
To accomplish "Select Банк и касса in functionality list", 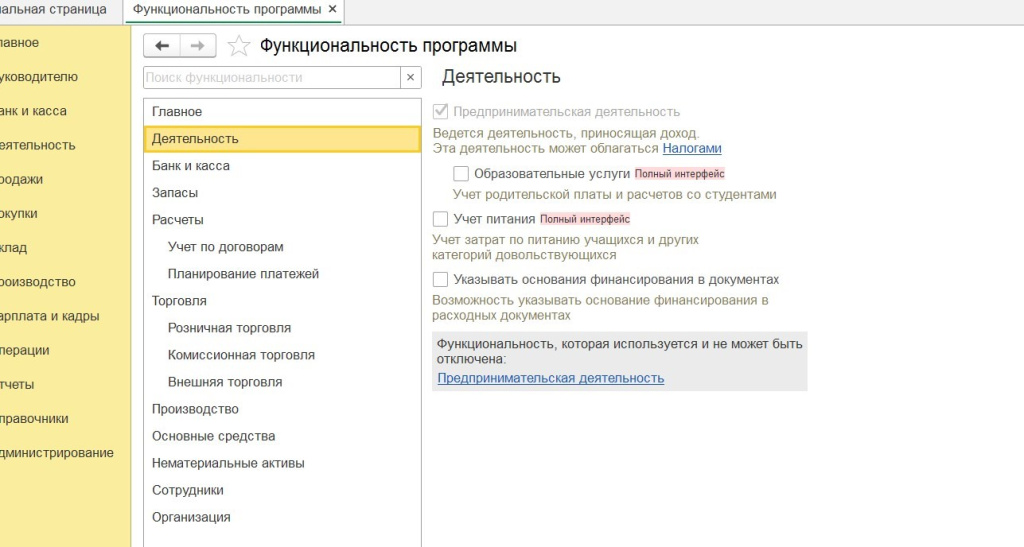I will [x=191, y=166].
